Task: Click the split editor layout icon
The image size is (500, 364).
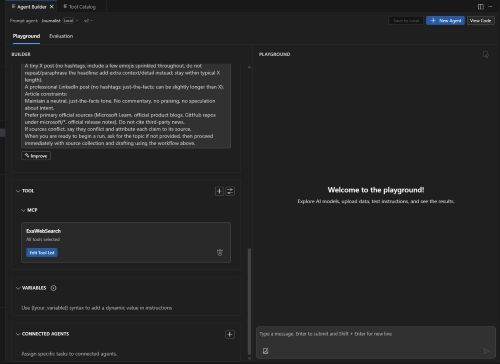Action: point(480,7)
